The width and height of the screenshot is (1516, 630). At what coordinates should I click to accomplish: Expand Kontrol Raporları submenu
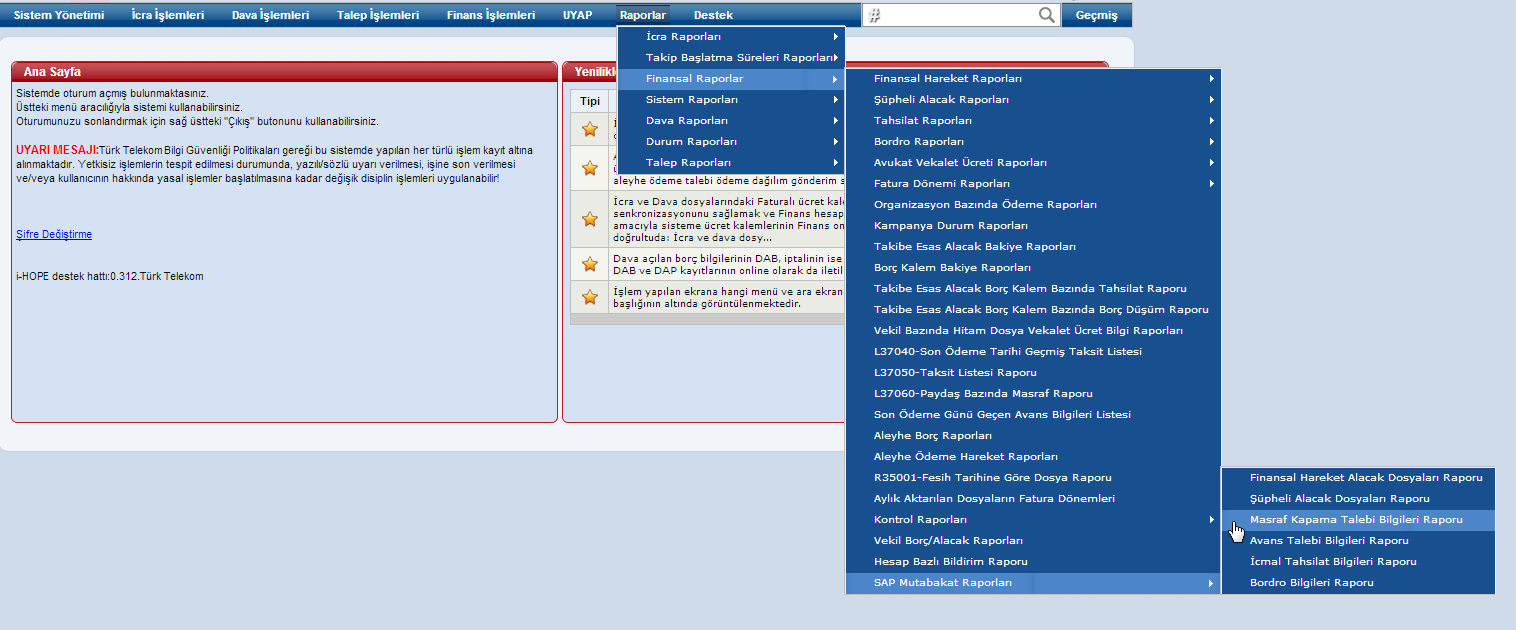pyautogui.click(x=1033, y=520)
